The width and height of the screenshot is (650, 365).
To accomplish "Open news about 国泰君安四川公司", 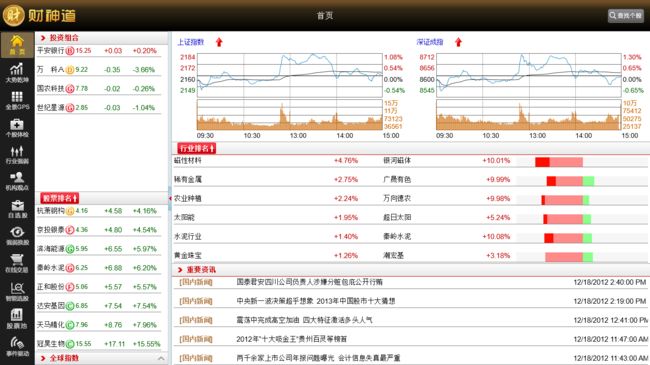I will 309,282.
